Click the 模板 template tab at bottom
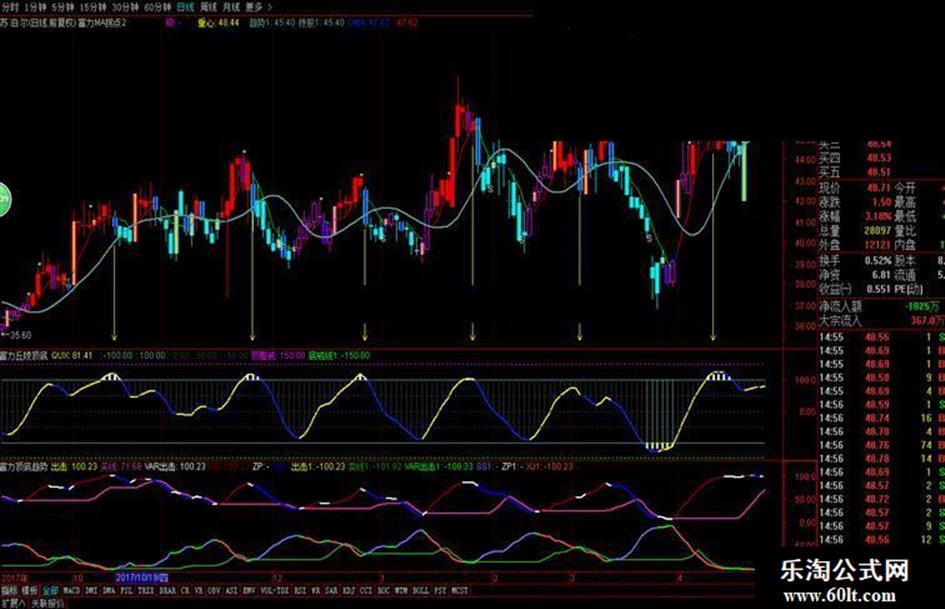Screen dimensions: 945x609 pos(29,591)
